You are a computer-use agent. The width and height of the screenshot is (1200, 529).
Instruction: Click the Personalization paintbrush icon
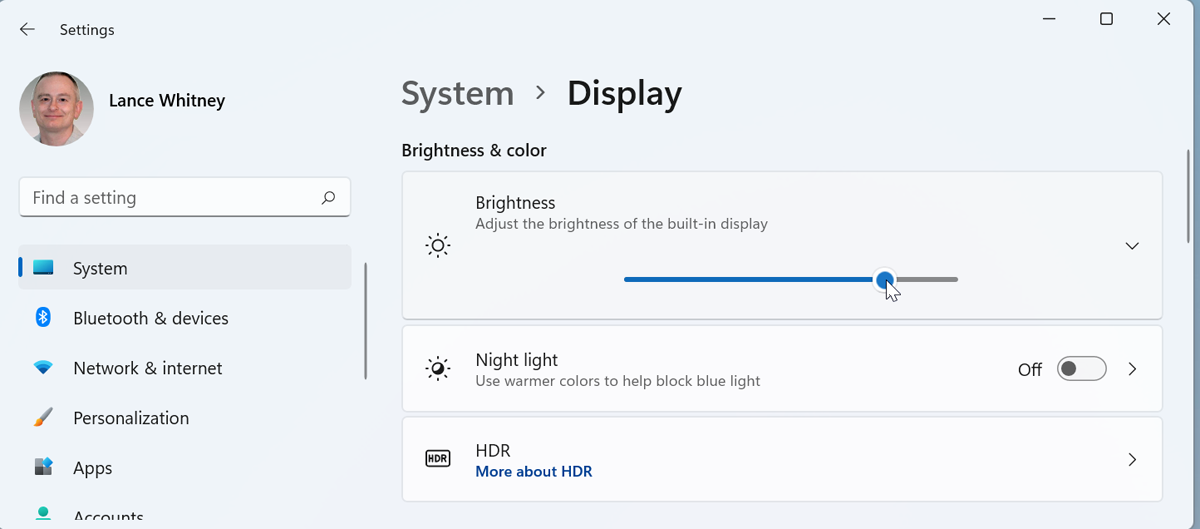43,418
